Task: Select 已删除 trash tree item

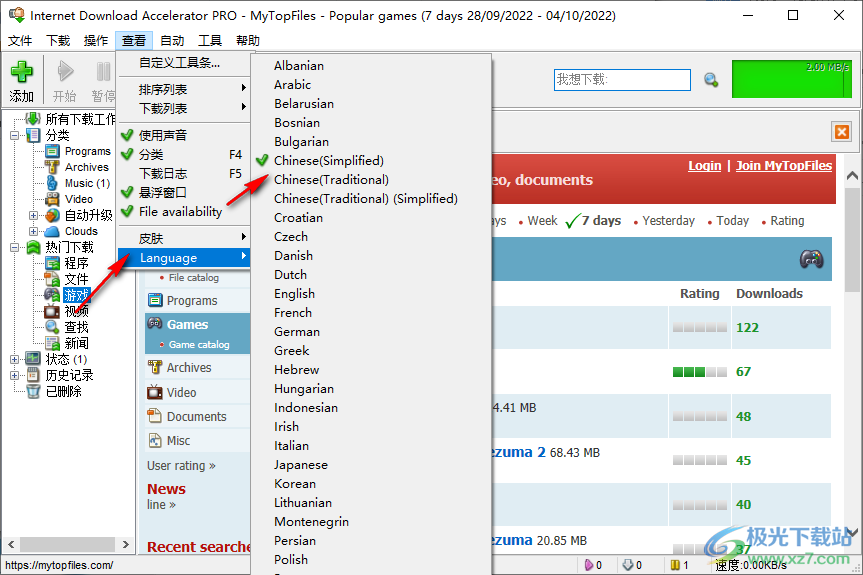Action: coord(63,391)
